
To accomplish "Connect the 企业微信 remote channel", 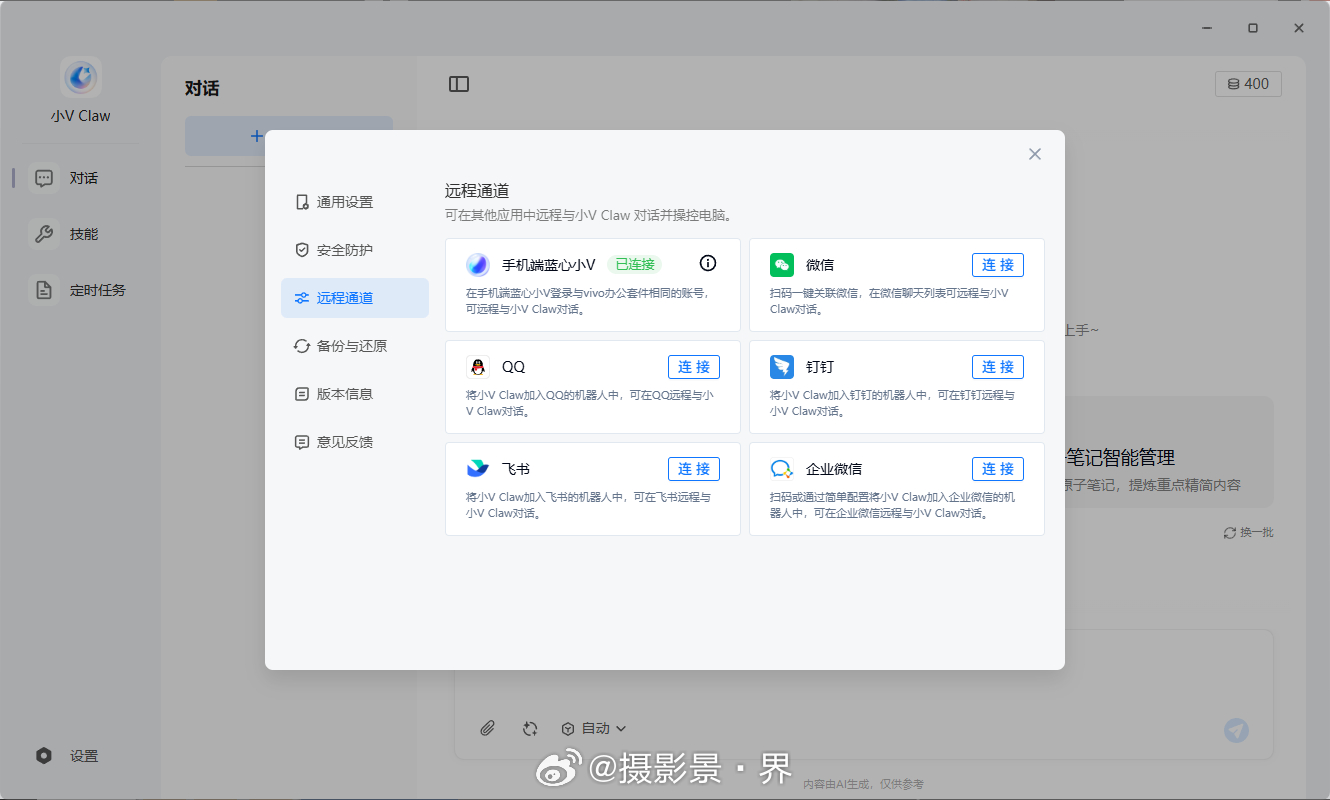I will [x=998, y=469].
